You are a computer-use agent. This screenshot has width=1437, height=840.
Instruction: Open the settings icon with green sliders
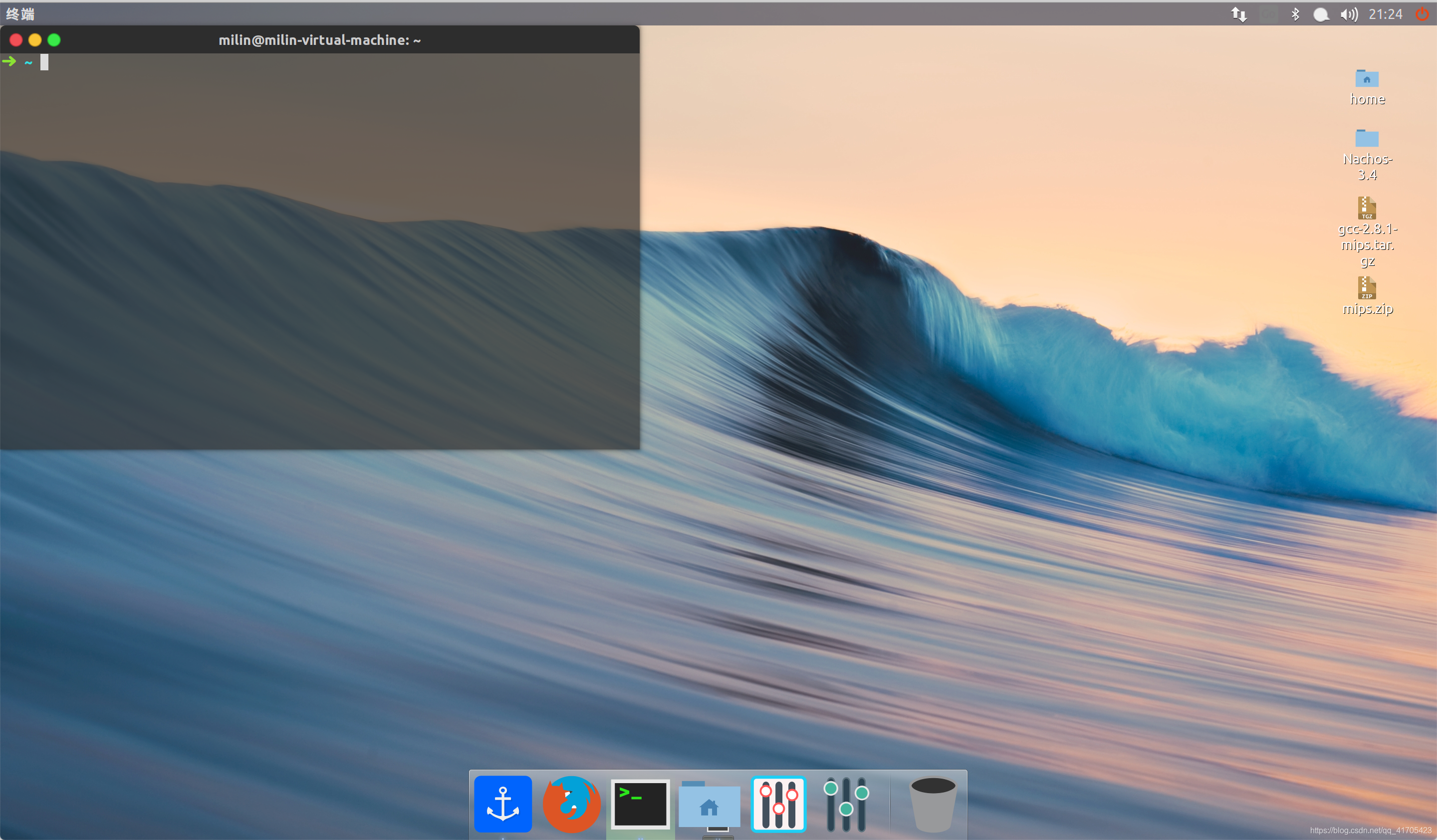(x=846, y=804)
